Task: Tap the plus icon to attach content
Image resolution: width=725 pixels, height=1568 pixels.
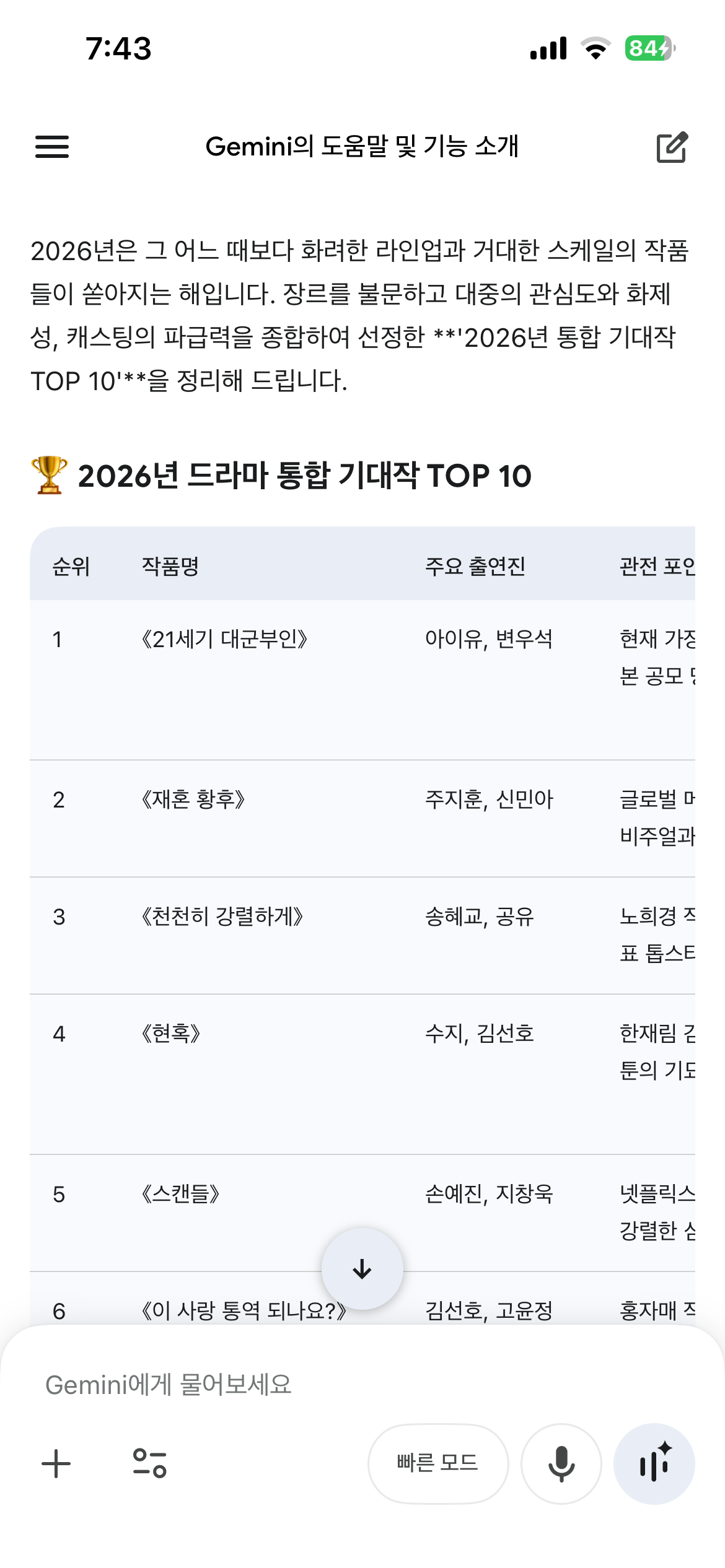Action: pyautogui.click(x=56, y=1463)
